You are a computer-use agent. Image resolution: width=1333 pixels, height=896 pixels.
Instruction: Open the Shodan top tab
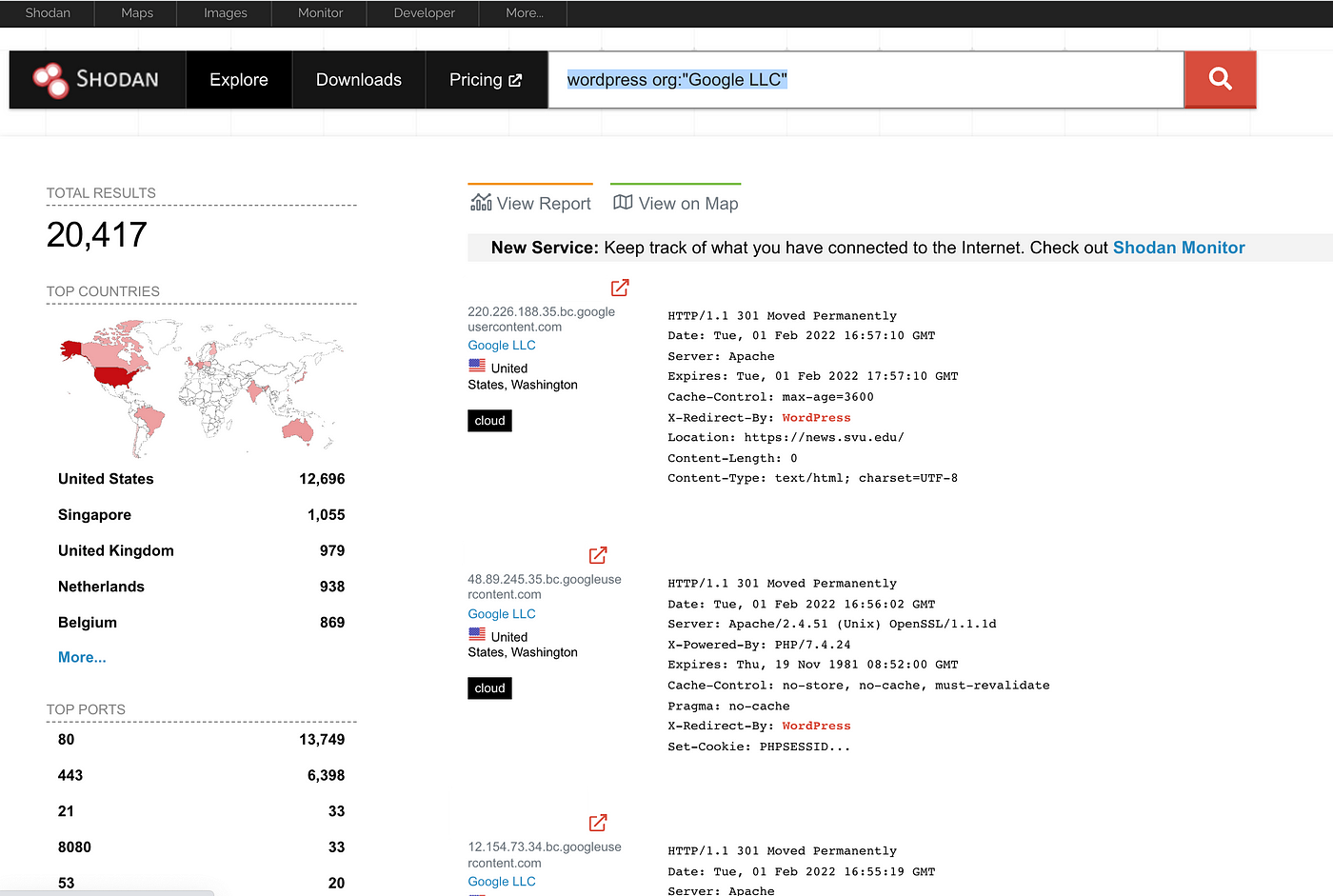pos(48,13)
